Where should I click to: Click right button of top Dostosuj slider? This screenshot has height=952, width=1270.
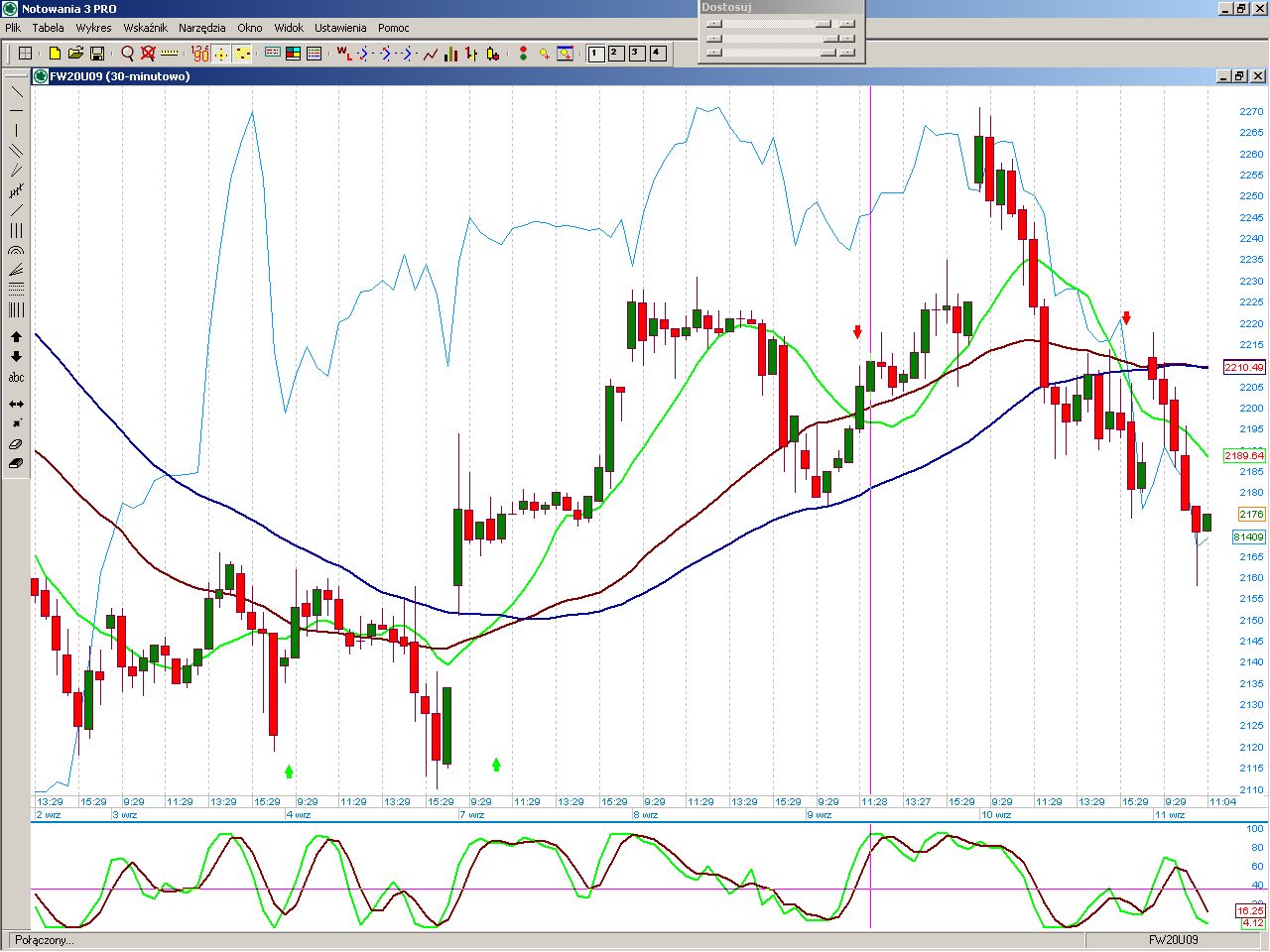(x=846, y=23)
